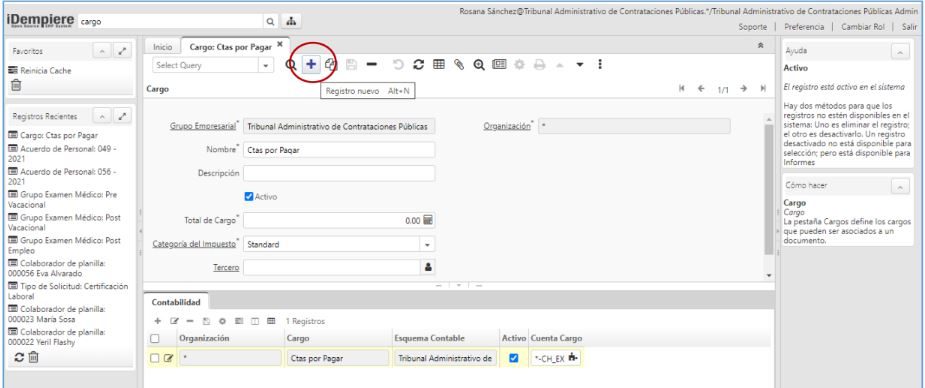The width and height of the screenshot is (925, 388).
Task: Refresh the record with requery icon
Action: pyautogui.click(x=418, y=65)
